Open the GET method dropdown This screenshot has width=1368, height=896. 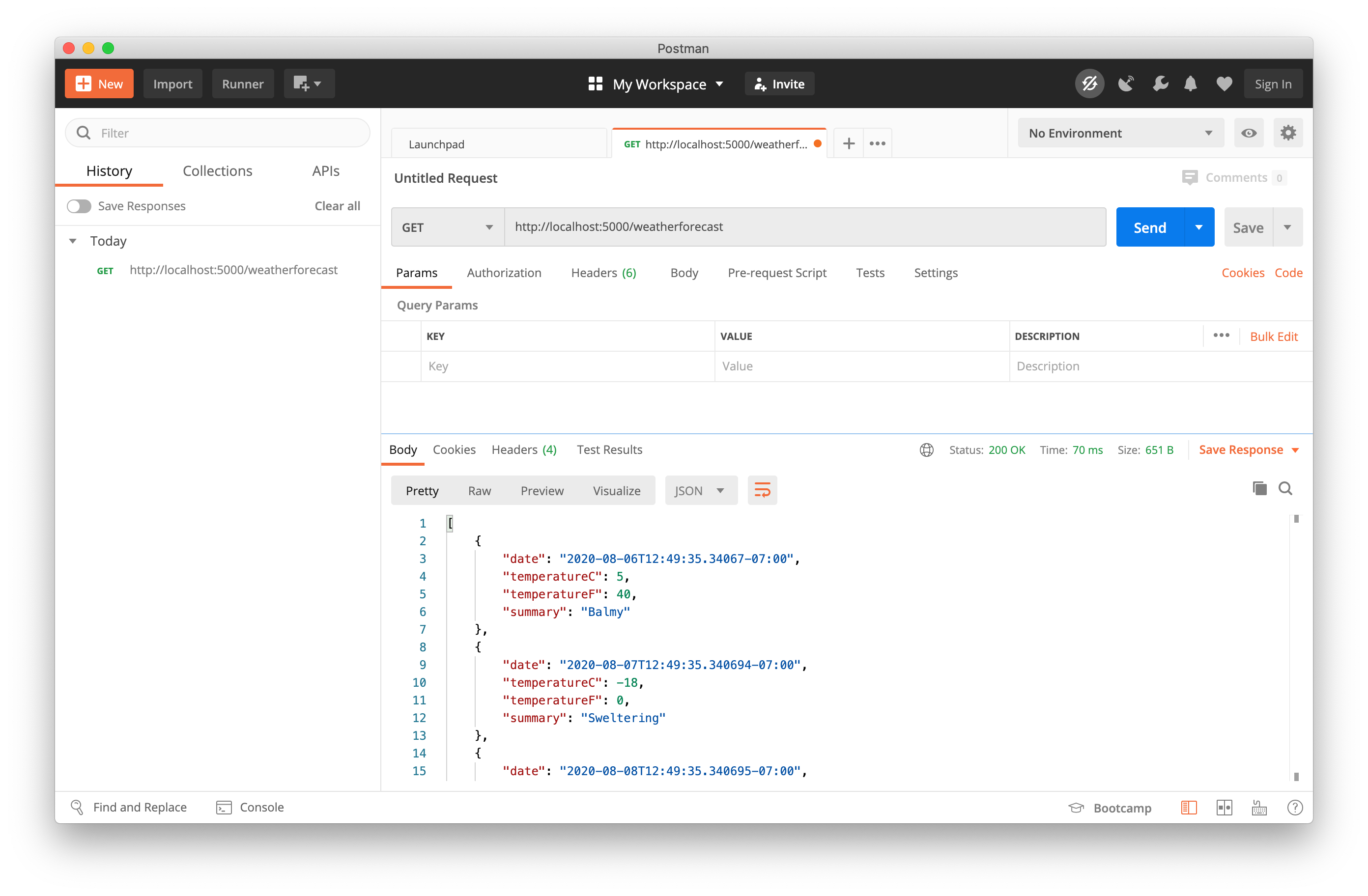(x=447, y=227)
